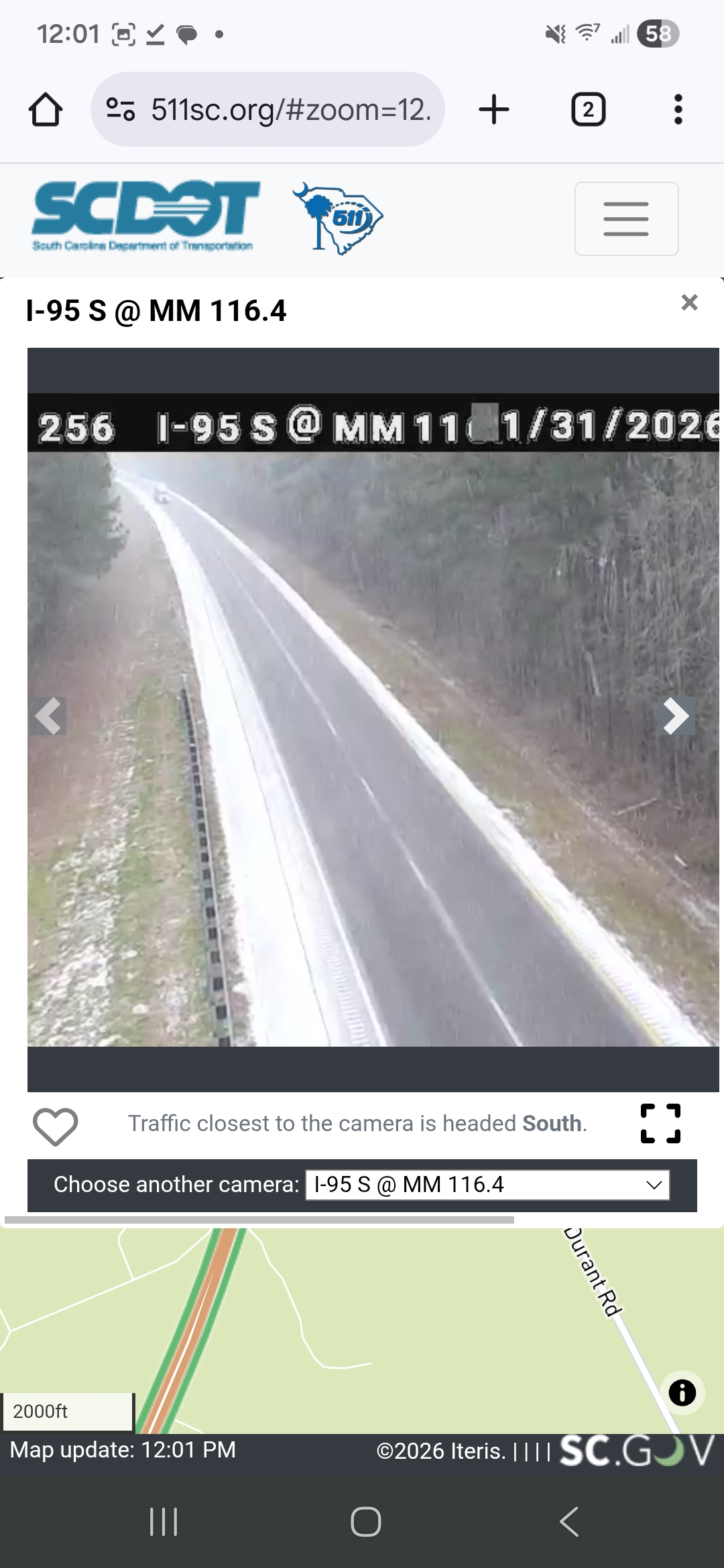Click the SCDOT logo
This screenshot has width=724, height=1568.
pos(145,216)
